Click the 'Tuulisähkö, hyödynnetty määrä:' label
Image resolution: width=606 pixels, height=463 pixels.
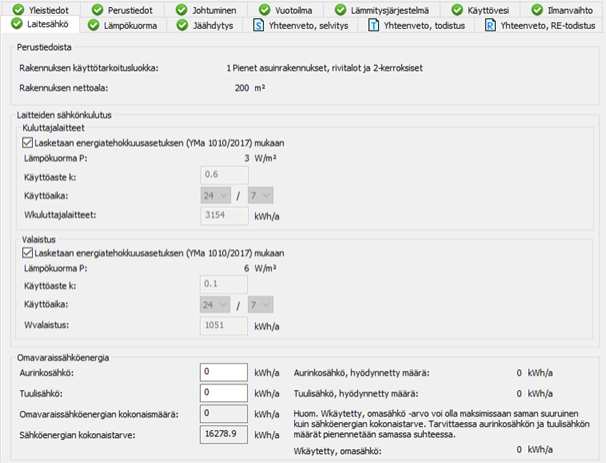click(356, 394)
